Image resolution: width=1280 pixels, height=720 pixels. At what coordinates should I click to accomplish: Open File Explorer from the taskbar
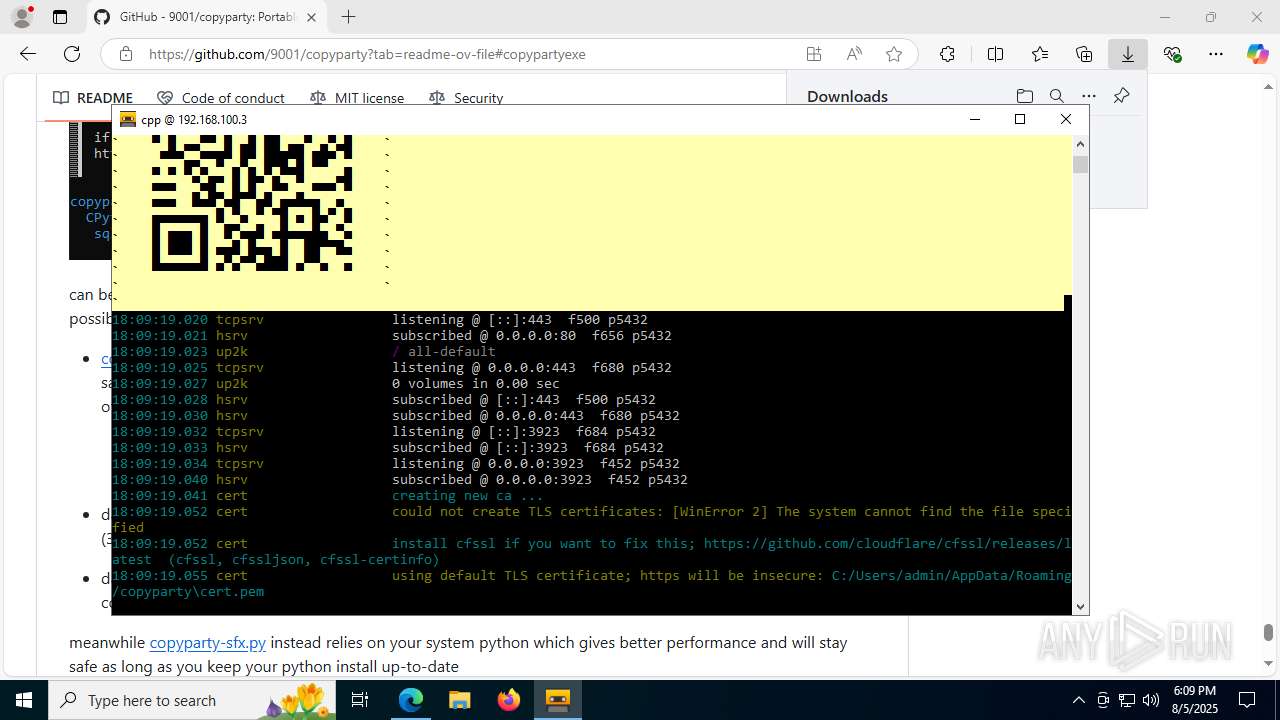(x=459, y=700)
